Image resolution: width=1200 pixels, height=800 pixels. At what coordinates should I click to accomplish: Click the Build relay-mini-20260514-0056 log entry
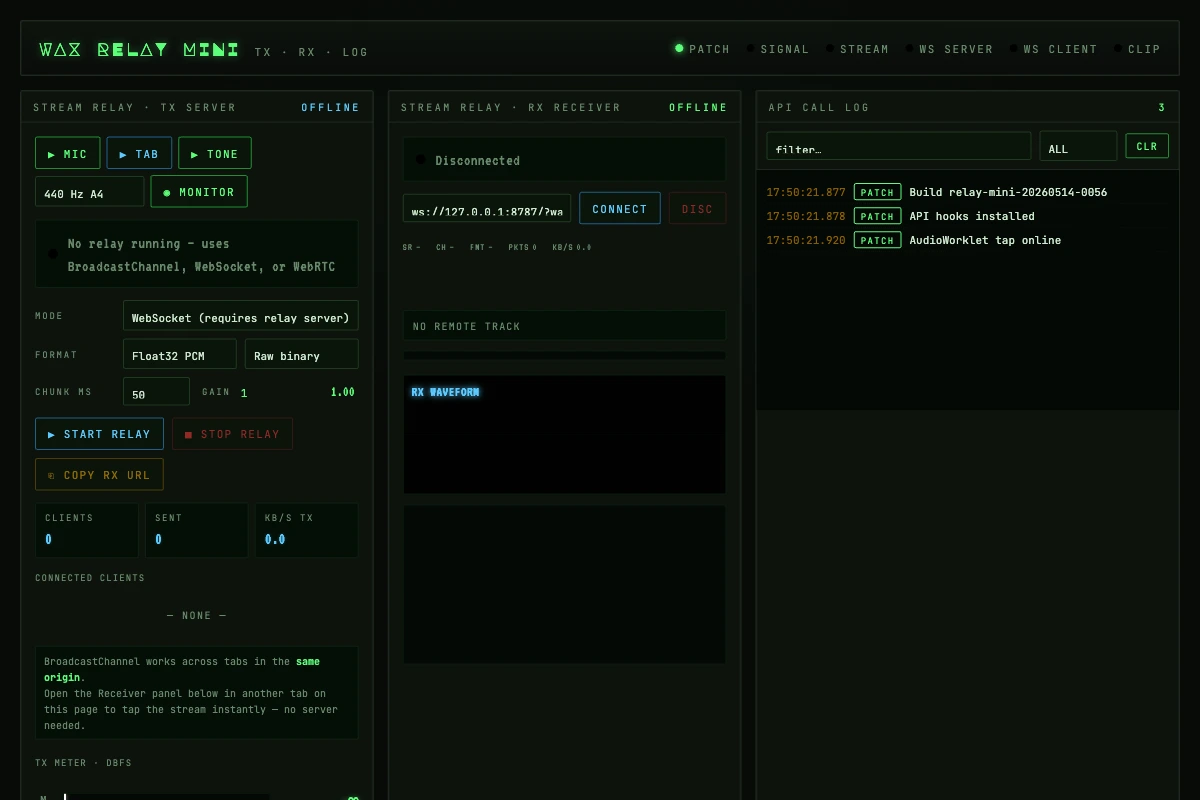[x=1008, y=192]
